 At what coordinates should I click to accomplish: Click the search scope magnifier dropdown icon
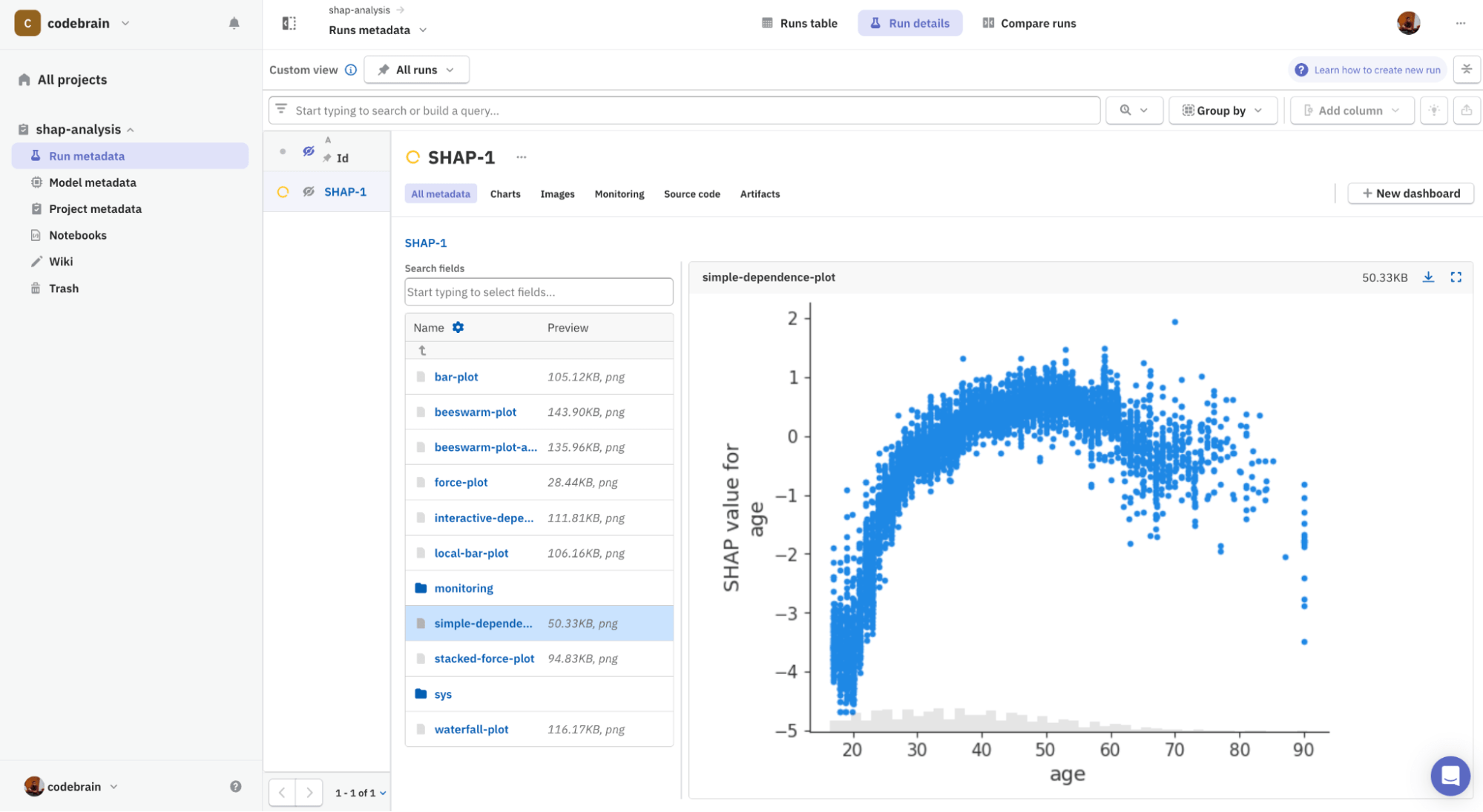coord(1134,110)
